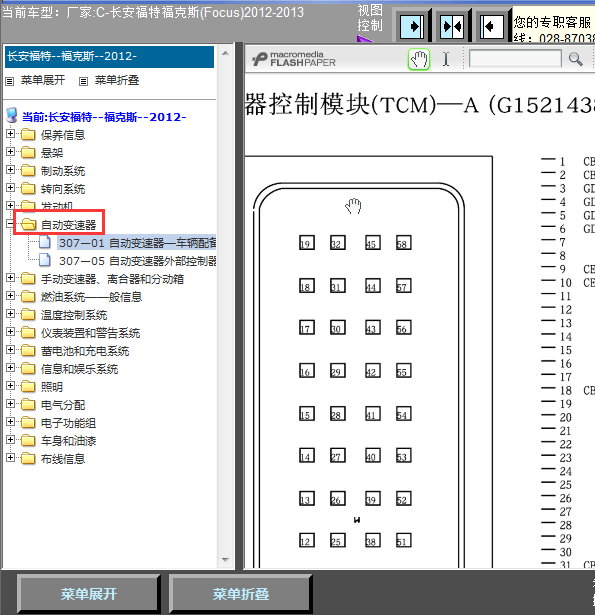This screenshot has height=615, width=595.
Task: Click the FlashPaper search magnifier icon
Action: pyautogui.click(x=575, y=59)
